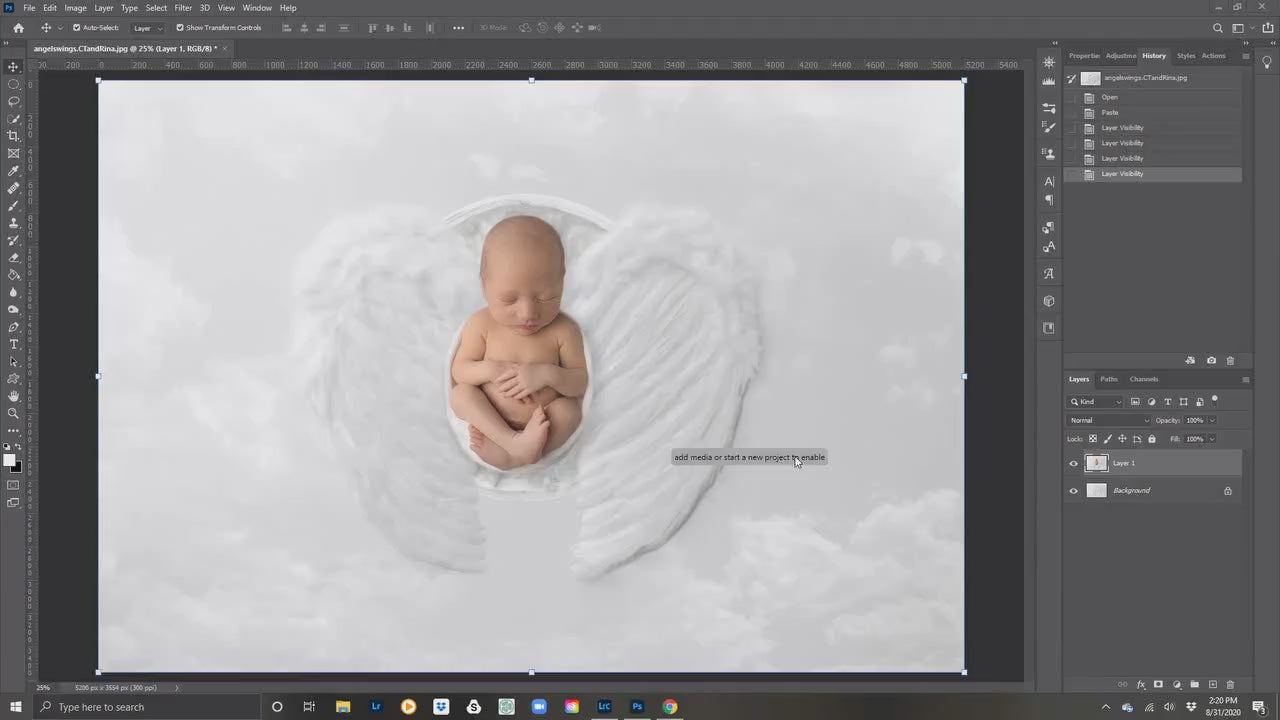
Task: Toggle visibility of Layer 1
Action: [1073, 463]
